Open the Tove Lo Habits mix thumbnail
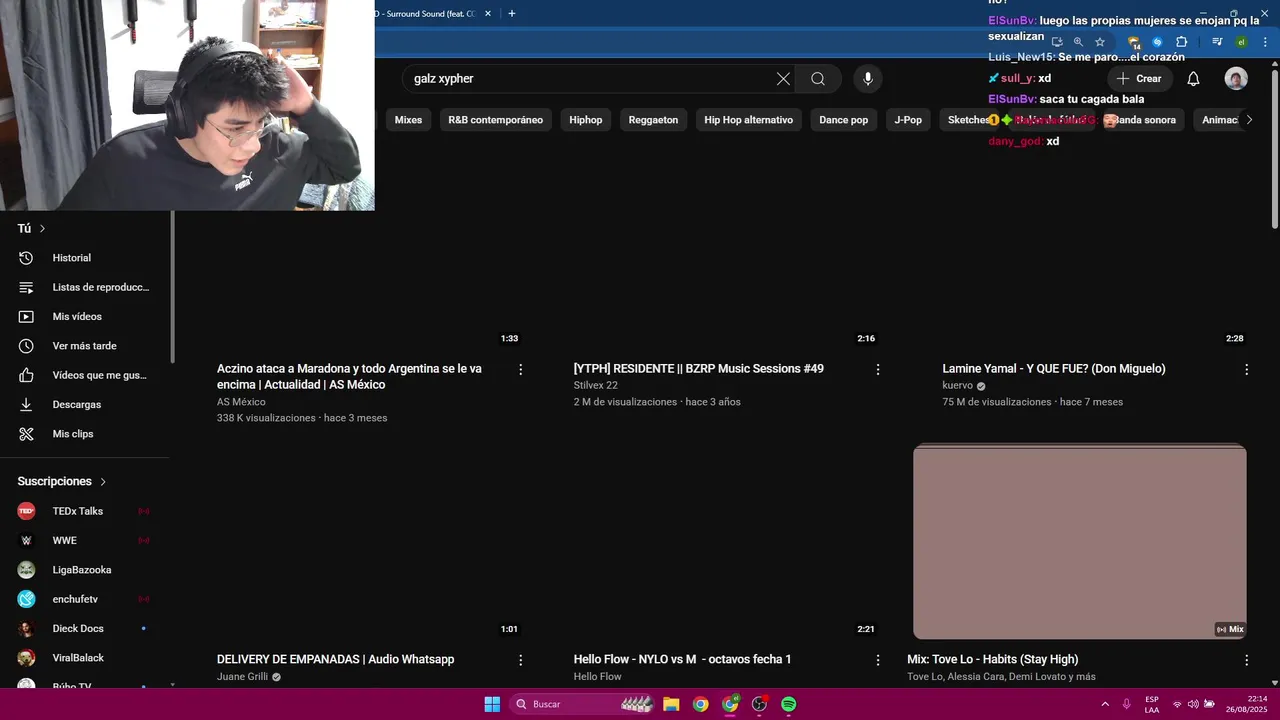The height and width of the screenshot is (720, 1280). [1080, 541]
